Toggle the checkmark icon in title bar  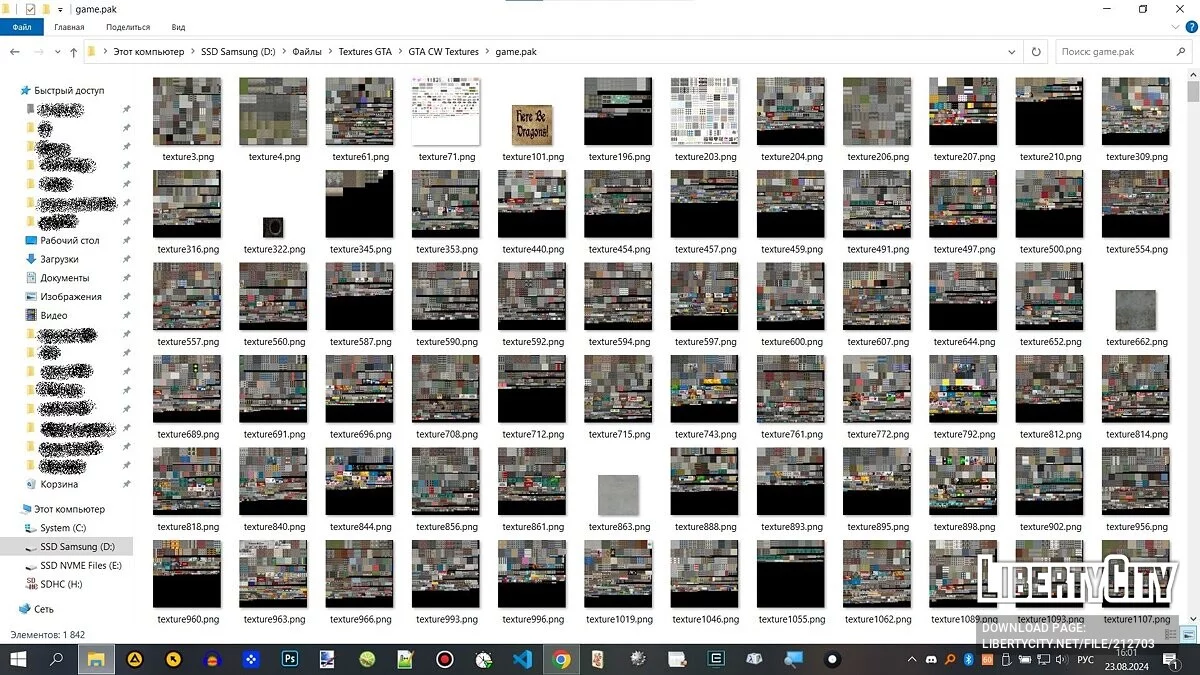30,9
